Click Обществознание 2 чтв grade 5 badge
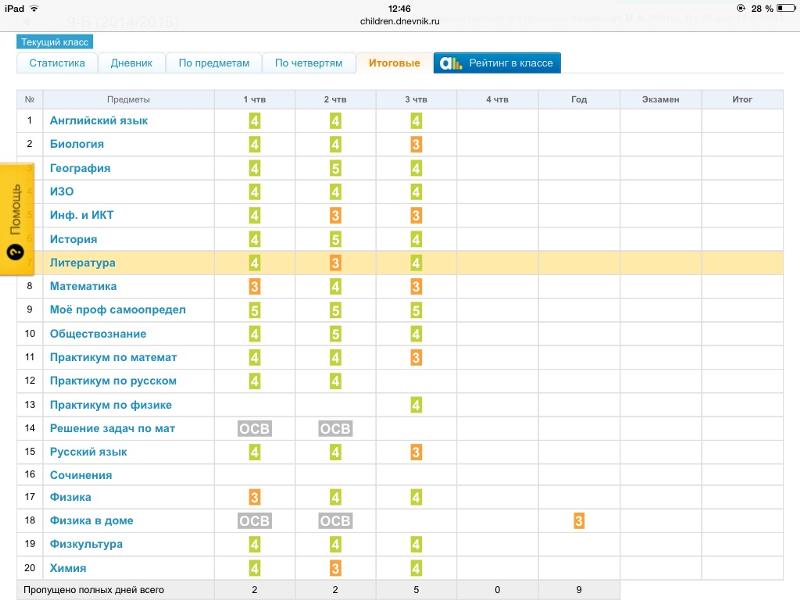Screen dimensions: 800x600 [335, 334]
